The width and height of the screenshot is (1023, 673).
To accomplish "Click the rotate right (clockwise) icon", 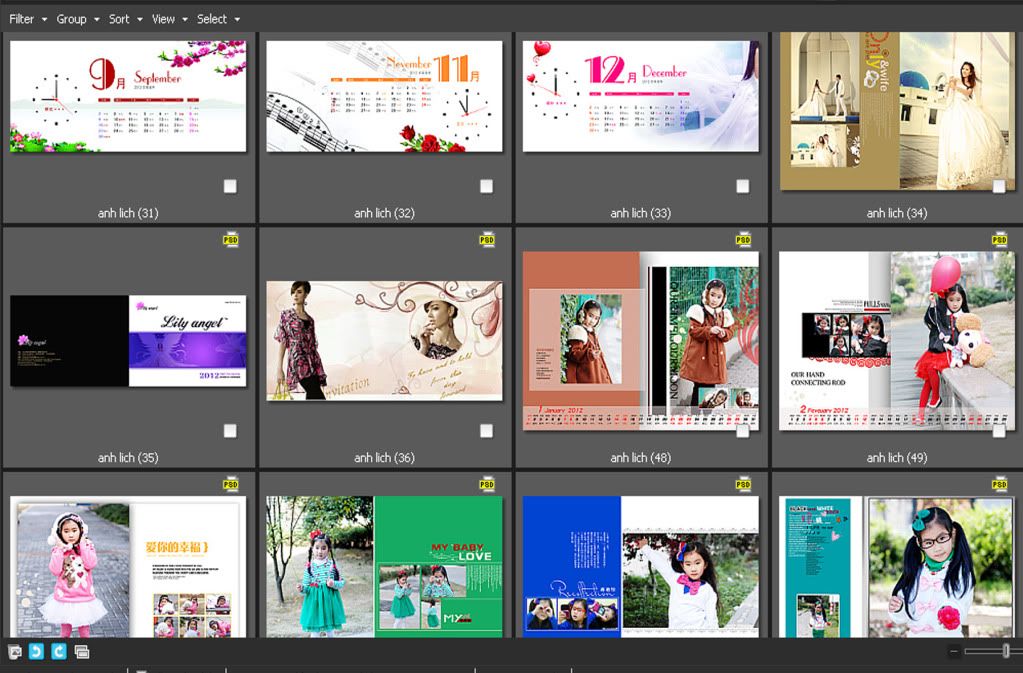I will pyautogui.click(x=59, y=651).
